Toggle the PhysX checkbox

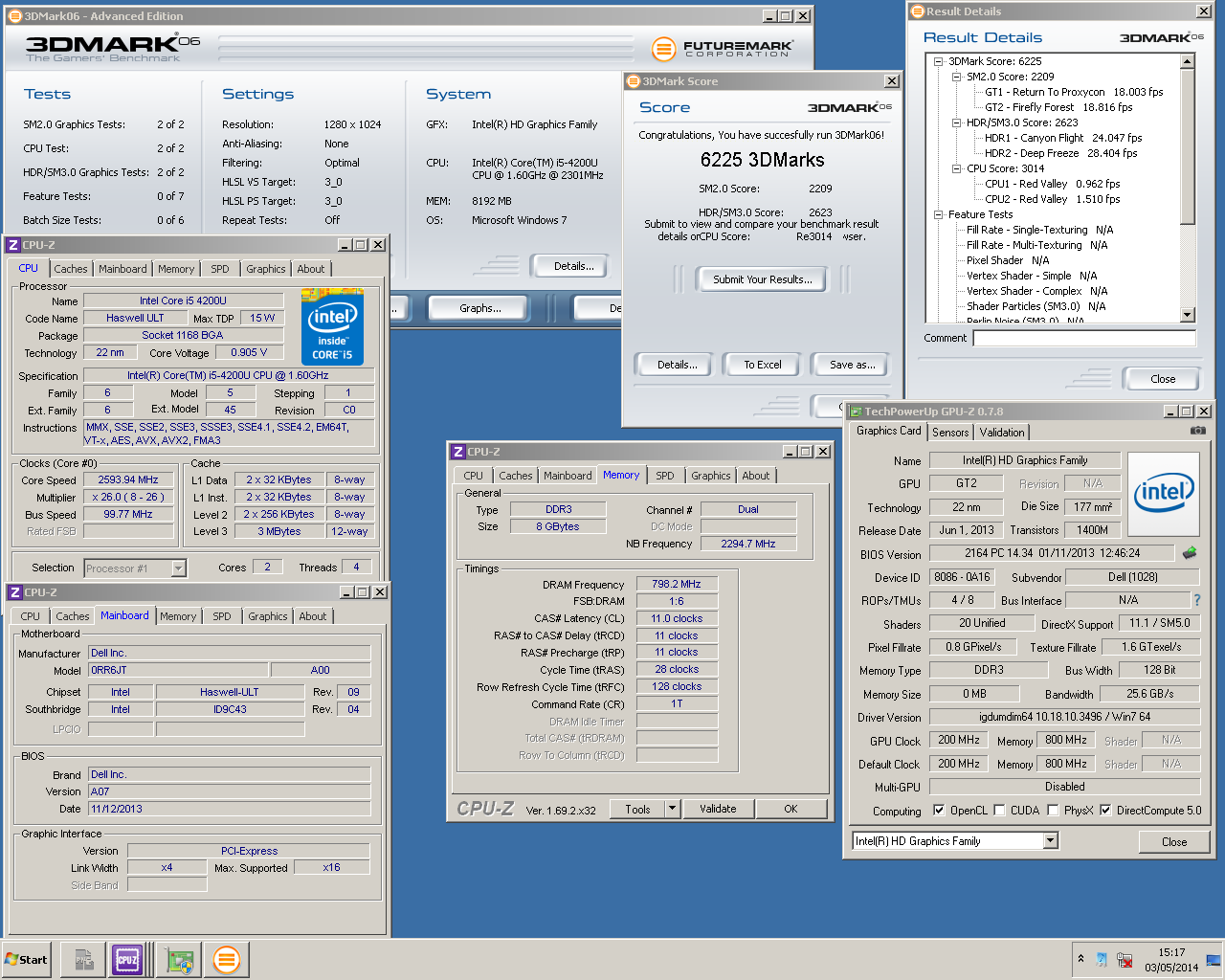coord(1053,811)
